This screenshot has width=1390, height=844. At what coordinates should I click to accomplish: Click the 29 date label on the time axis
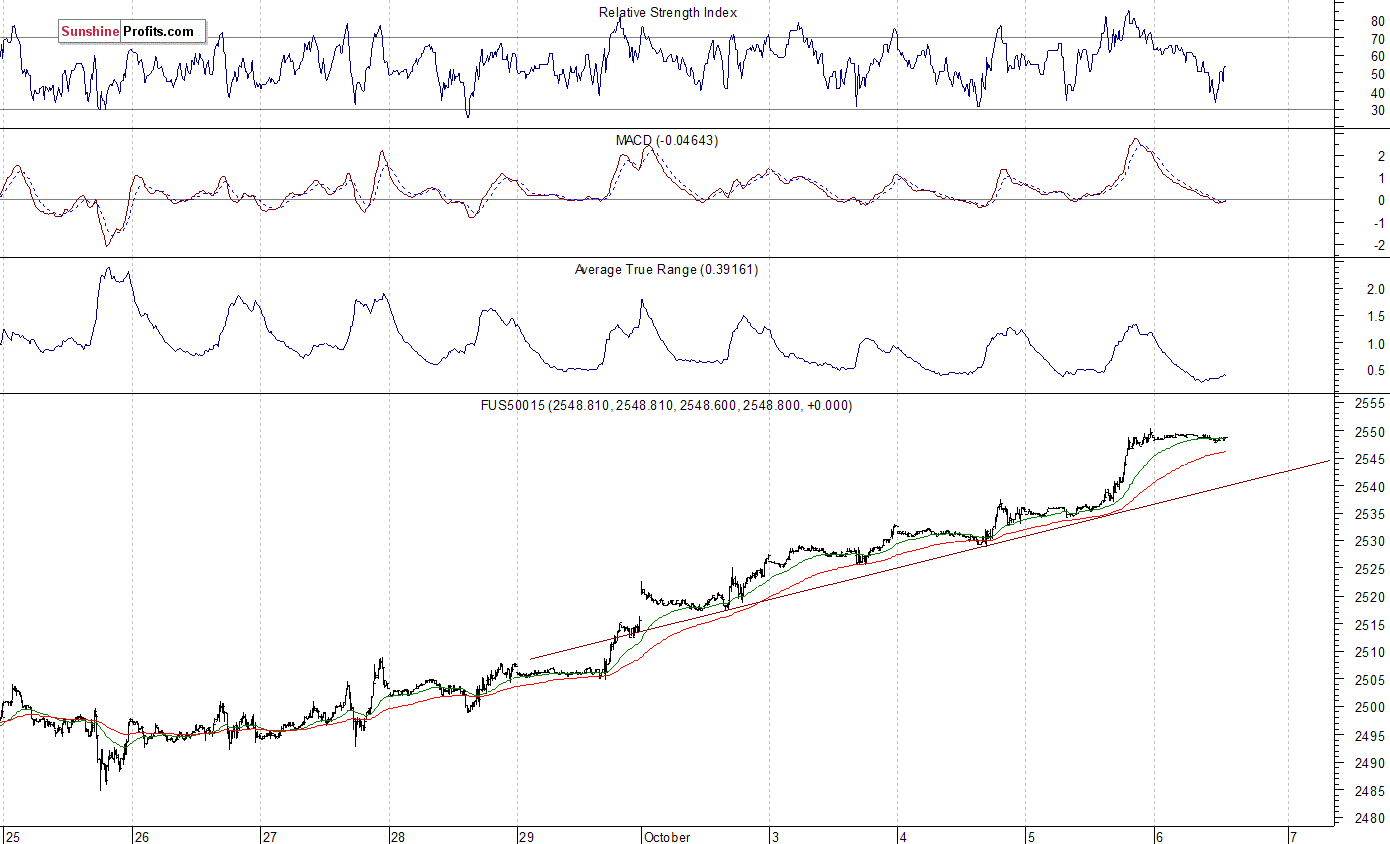coord(526,837)
